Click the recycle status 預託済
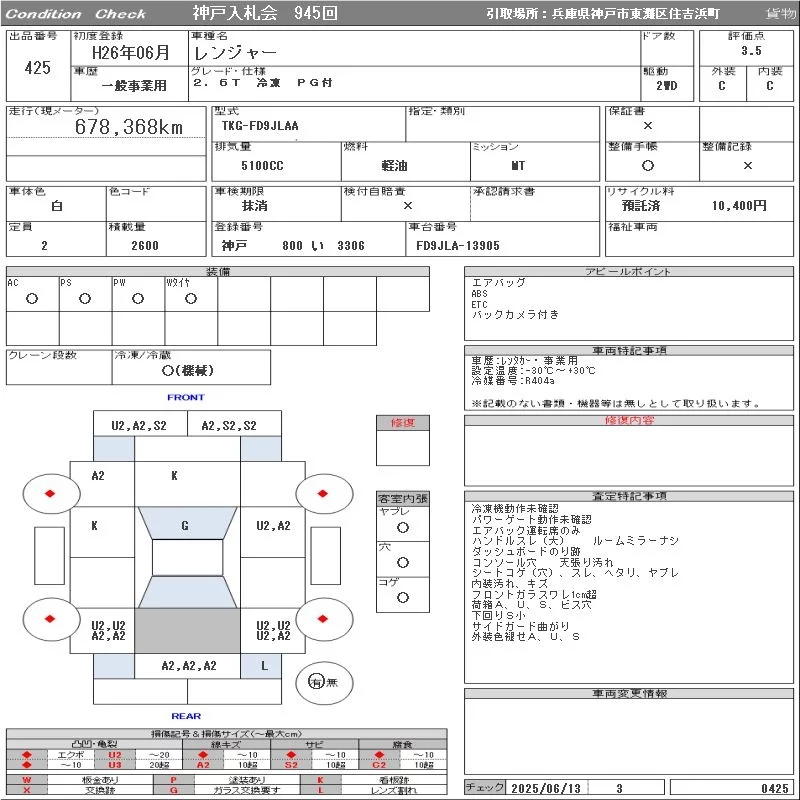This screenshot has width=800, height=800. (x=641, y=206)
